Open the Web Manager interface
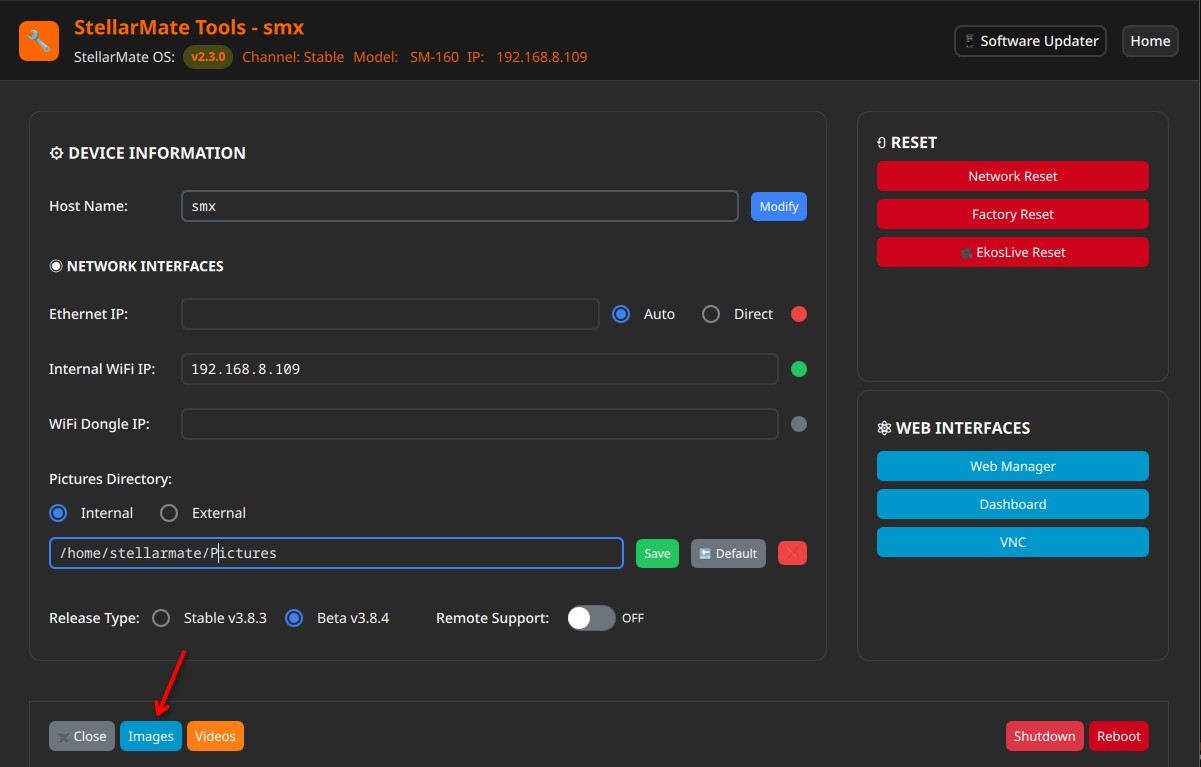This screenshot has height=767, width=1201. point(1013,466)
